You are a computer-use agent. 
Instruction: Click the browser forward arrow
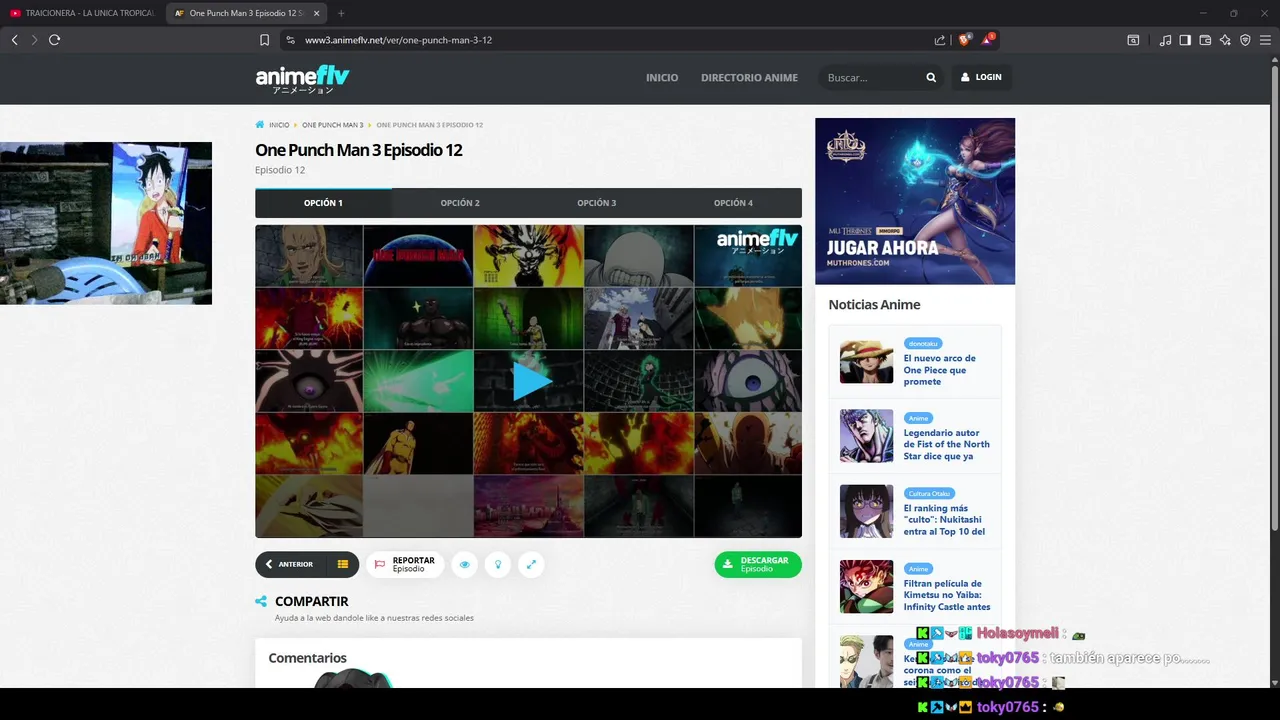(x=34, y=40)
